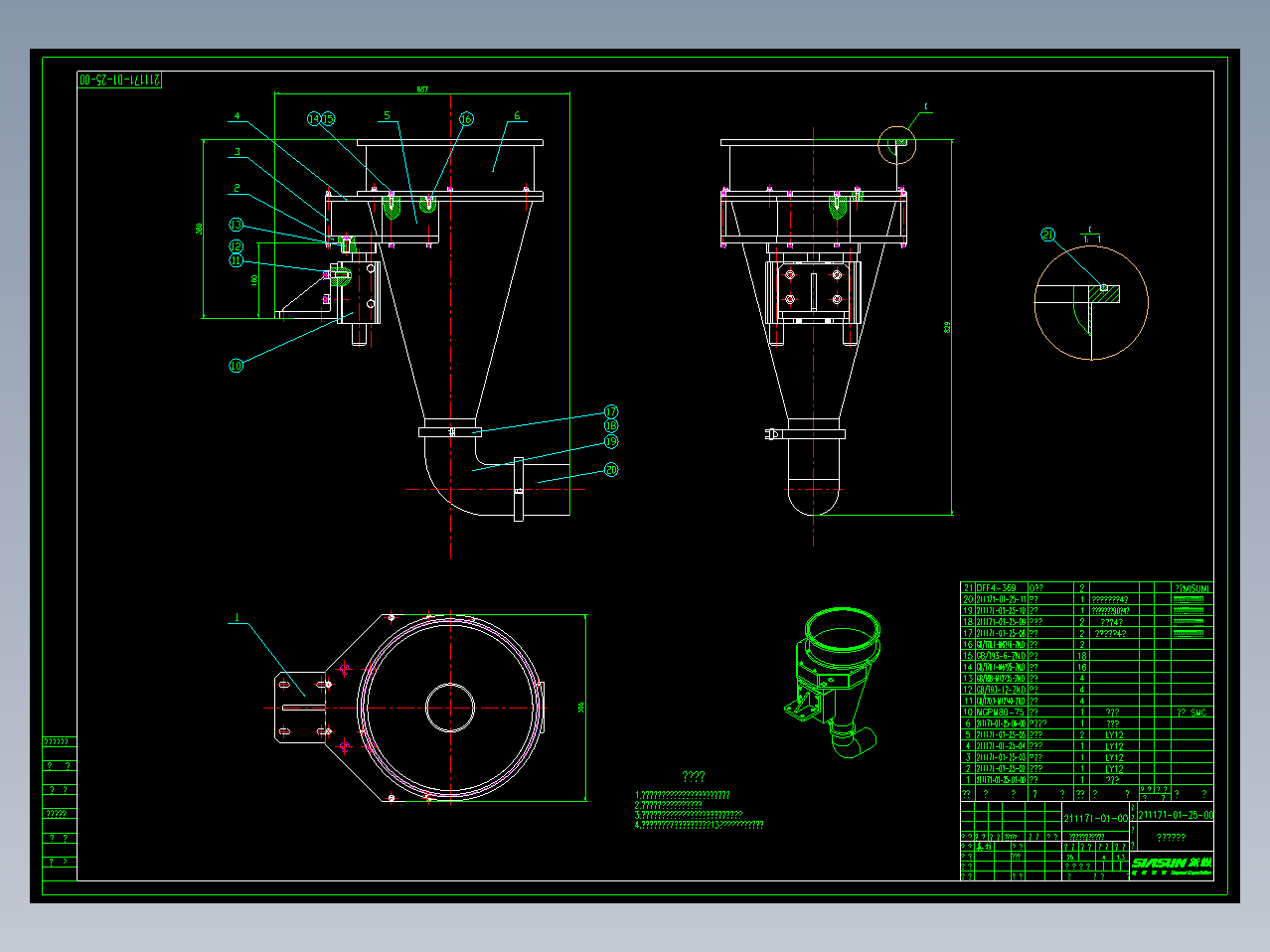Select balloon callout 11 in side view
This screenshot has height=952, width=1270.
point(237,261)
